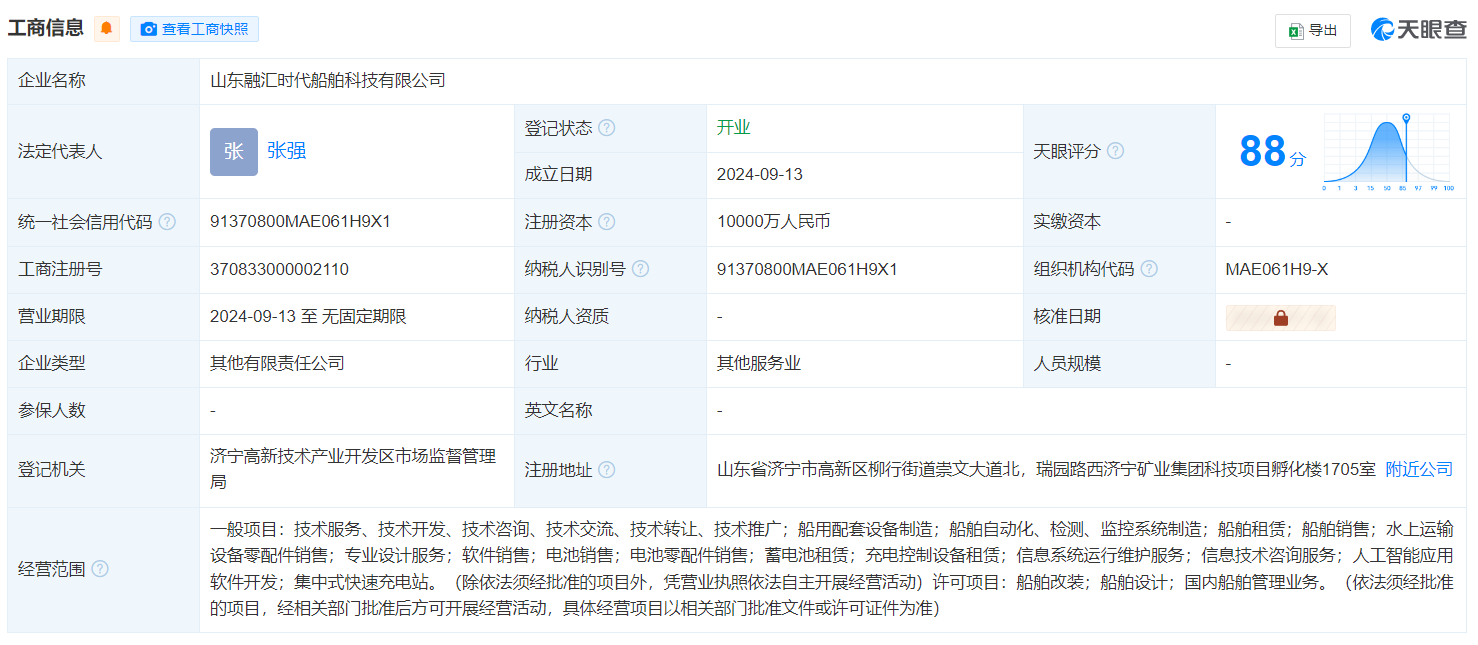Viewport: 1478px width, 645px height.
Task: Click help icon beside 注册地址
Action: (x=607, y=470)
